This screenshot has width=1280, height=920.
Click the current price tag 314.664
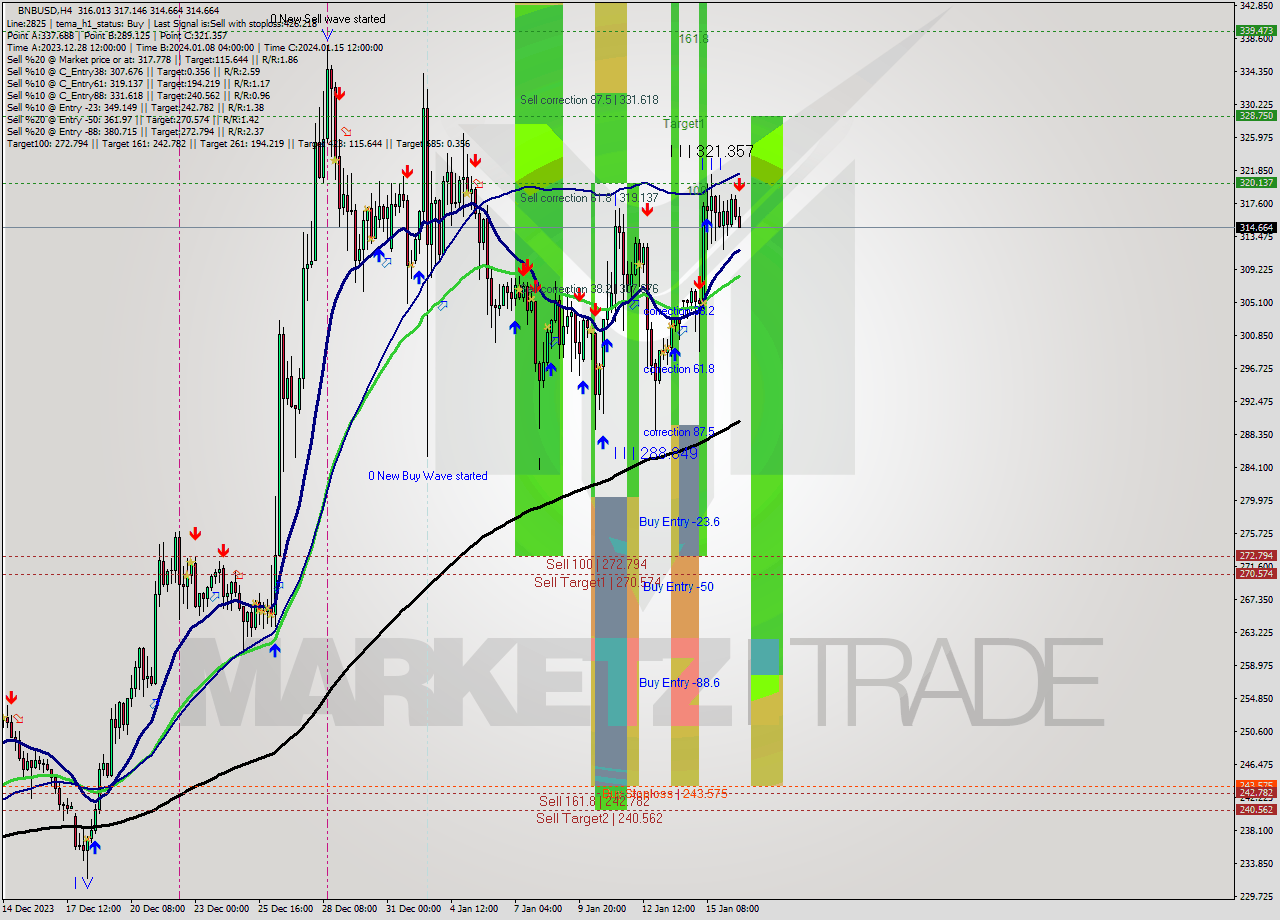[x=1256, y=228]
